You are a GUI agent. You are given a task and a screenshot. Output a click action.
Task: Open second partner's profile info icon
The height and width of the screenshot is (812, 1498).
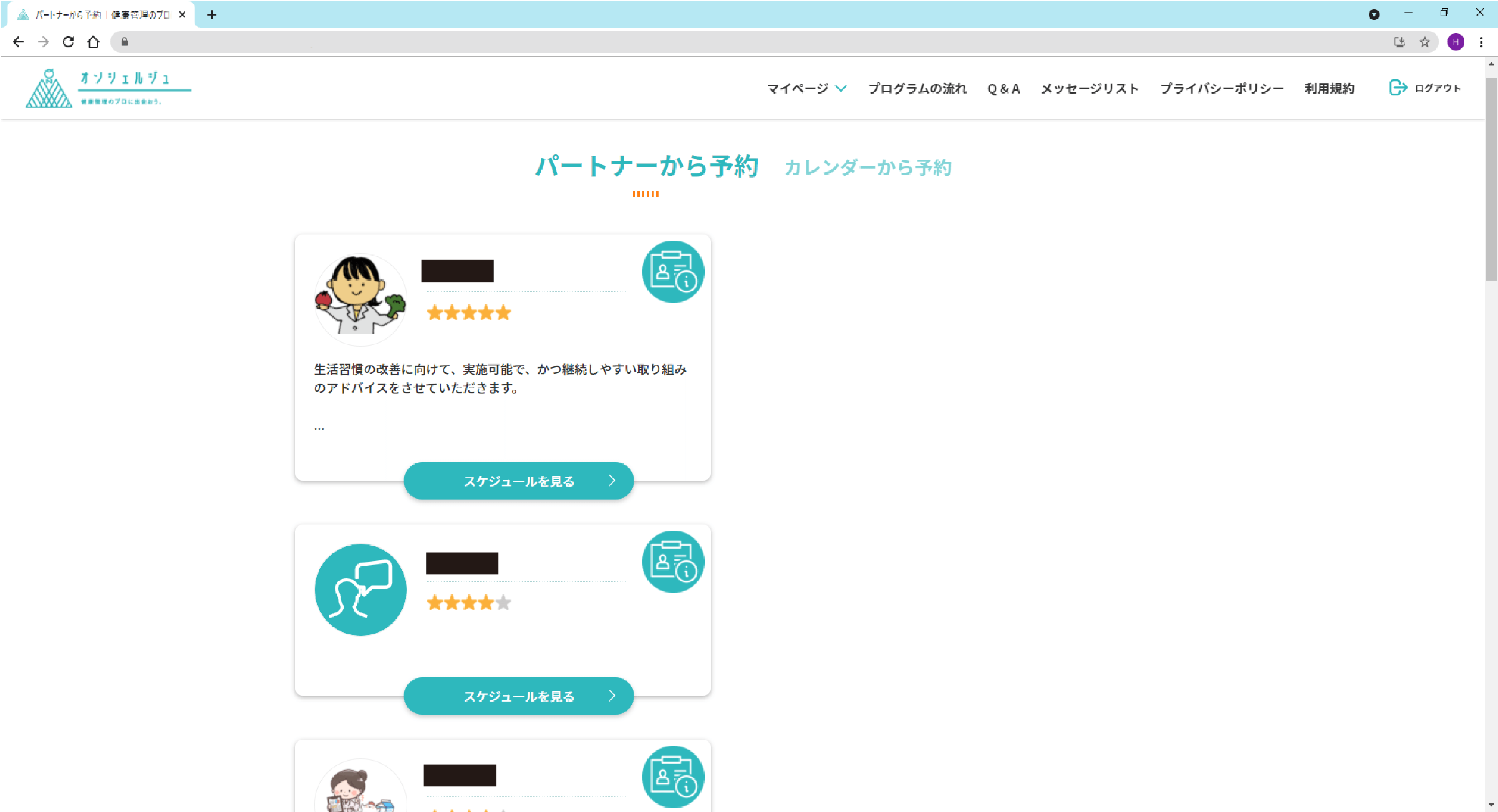click(x=673, y=561)
